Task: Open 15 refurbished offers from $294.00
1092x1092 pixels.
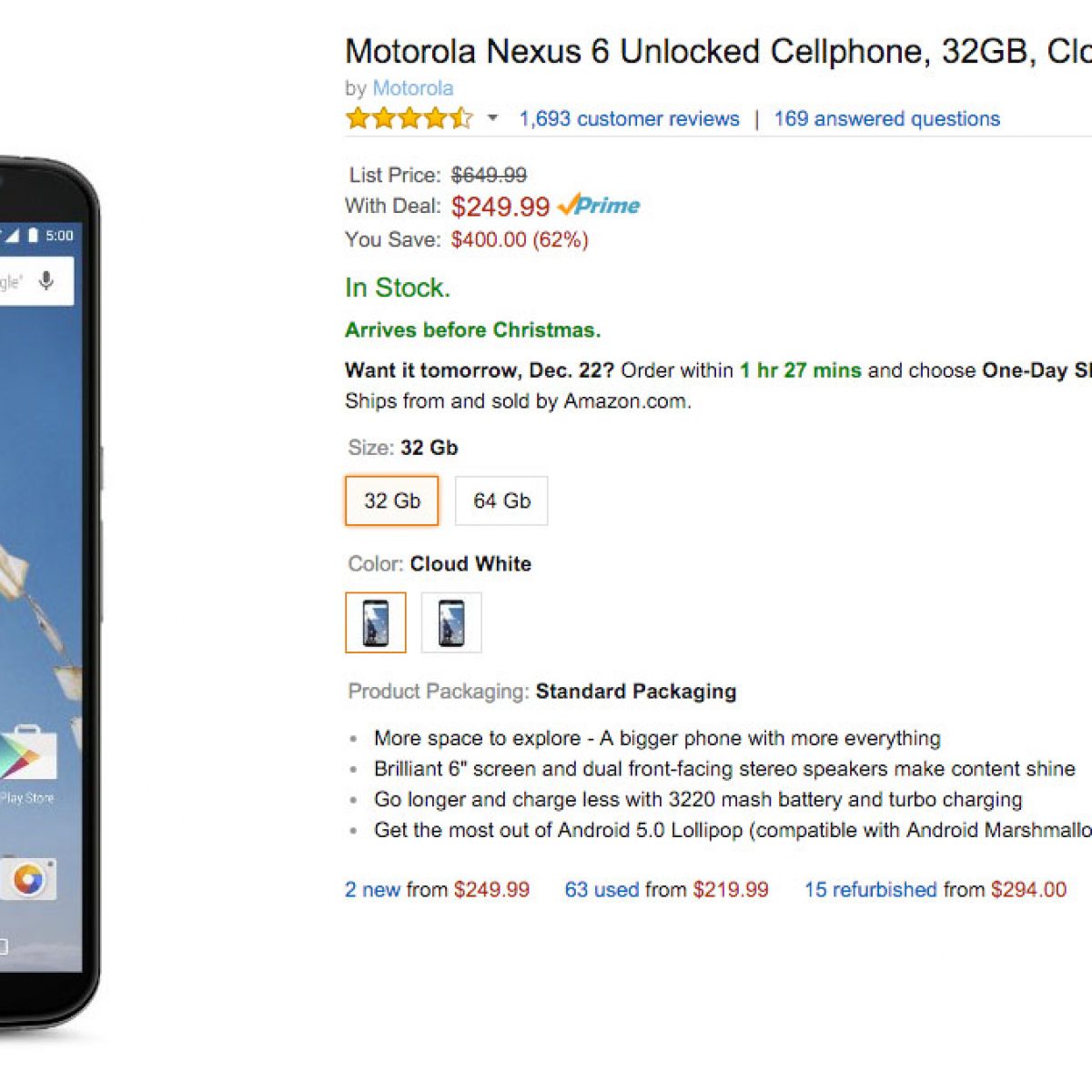Action: tap(935, 890)
